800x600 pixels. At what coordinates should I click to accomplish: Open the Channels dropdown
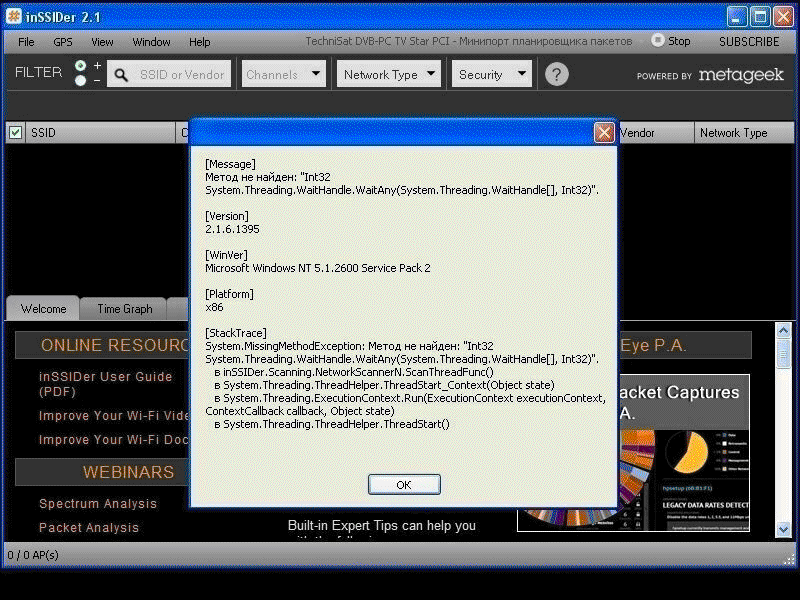coord(284,74)
